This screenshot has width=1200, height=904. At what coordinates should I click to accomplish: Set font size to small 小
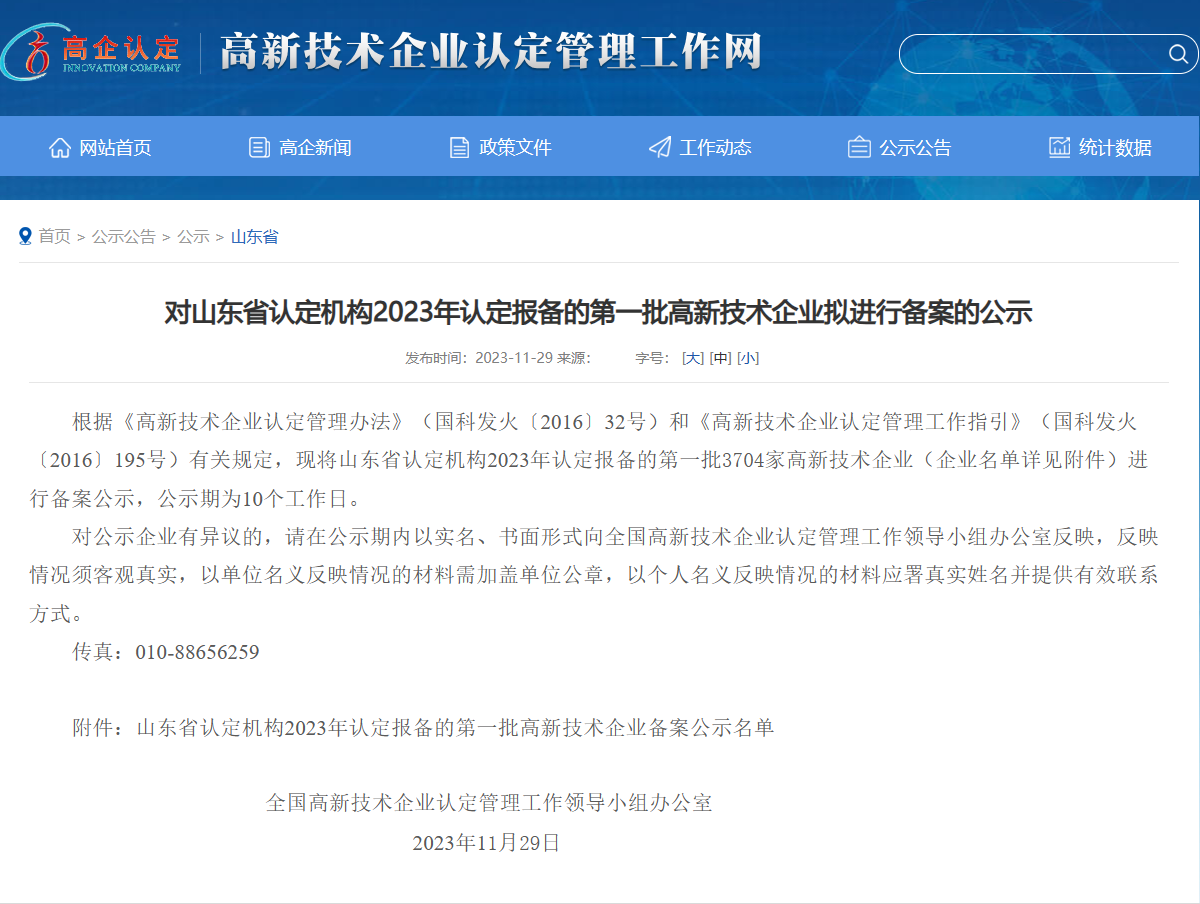pos(748,358)
